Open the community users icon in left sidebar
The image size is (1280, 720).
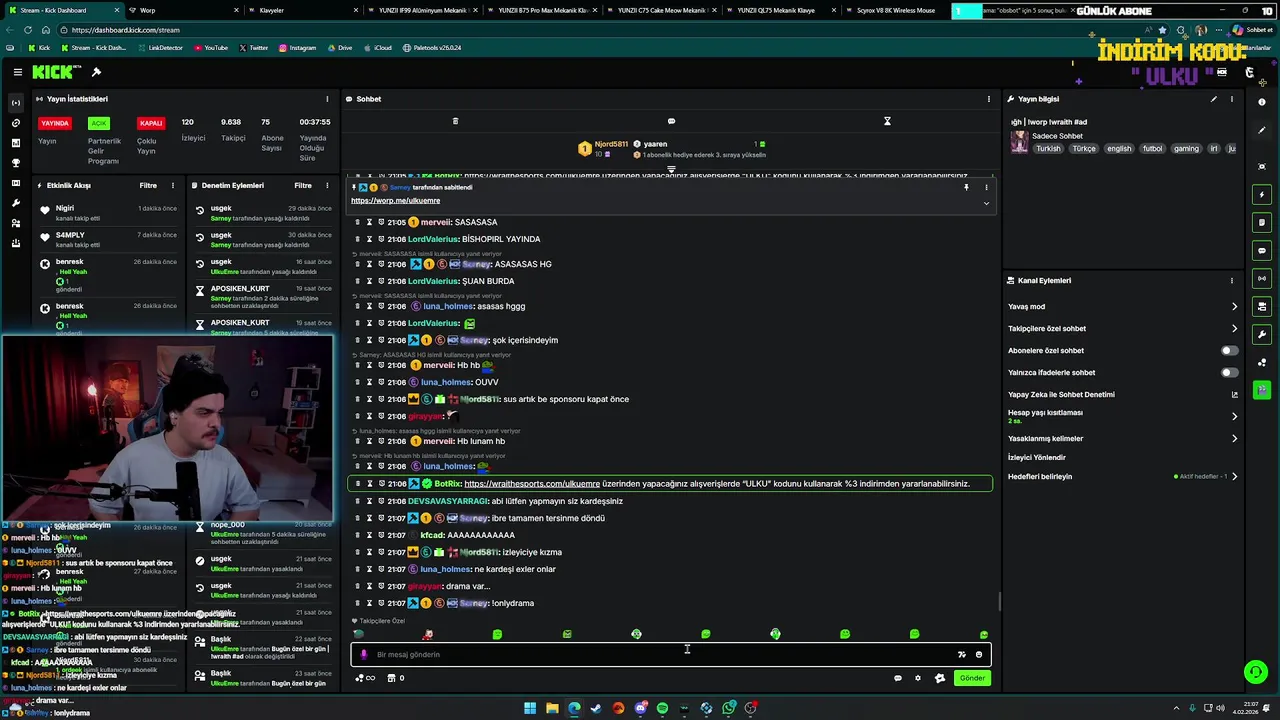(x=15, y=223)
